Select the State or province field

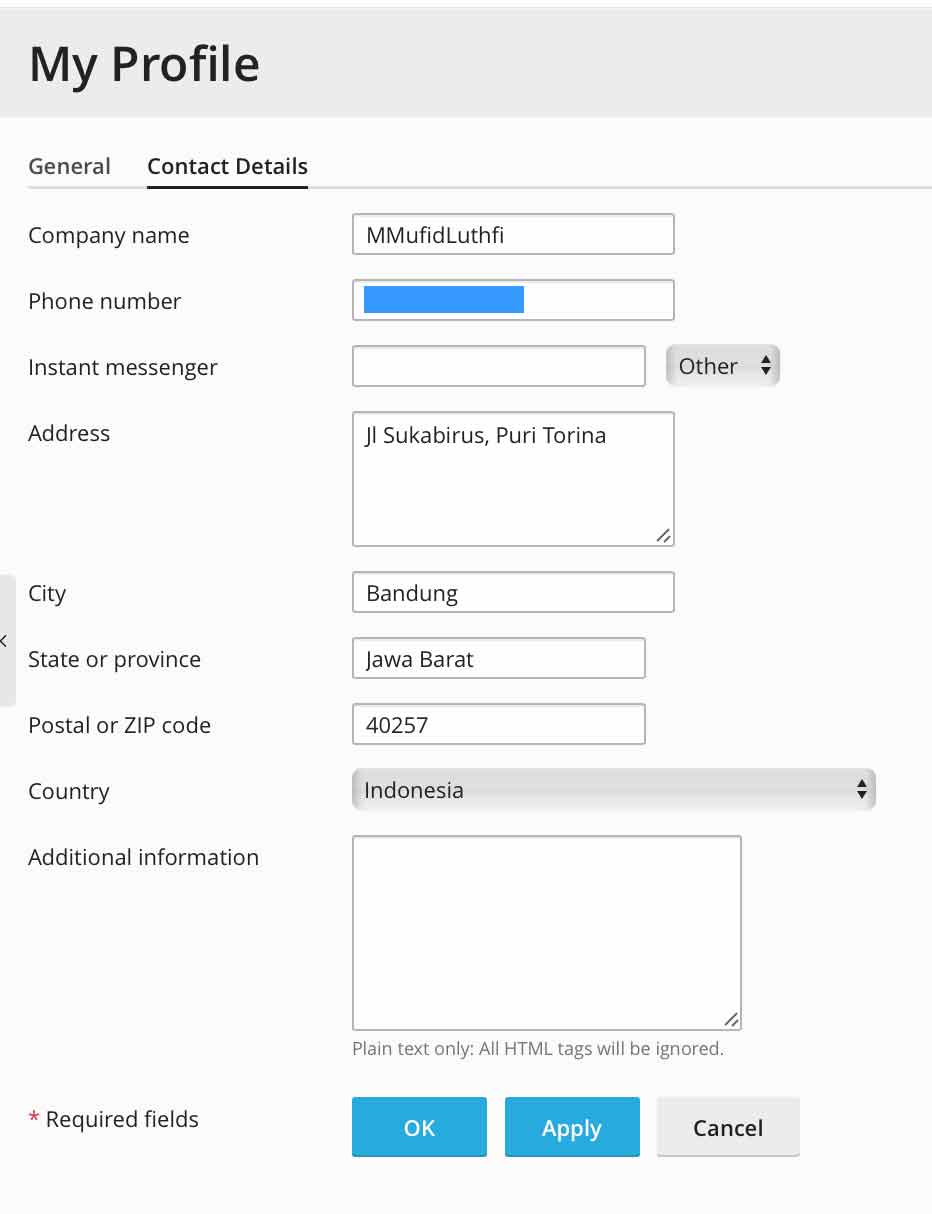(498, 657)
